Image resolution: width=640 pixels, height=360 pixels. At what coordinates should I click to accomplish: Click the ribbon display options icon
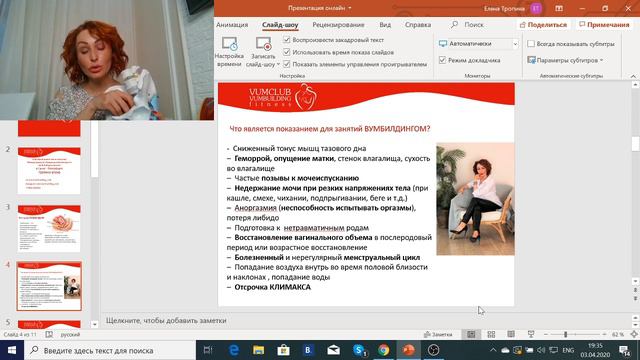coord(559,8)
